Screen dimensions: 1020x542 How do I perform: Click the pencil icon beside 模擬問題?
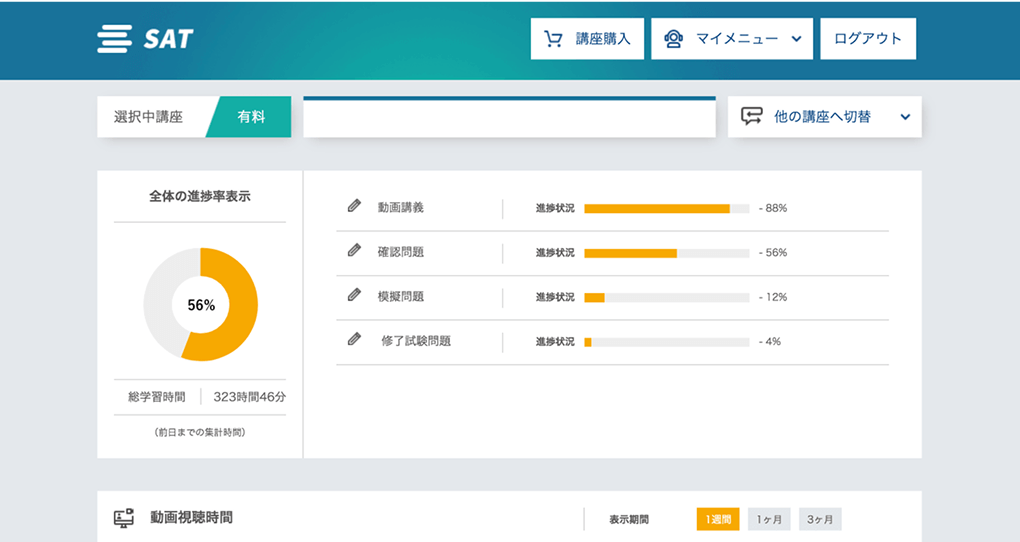click(354, 295)
